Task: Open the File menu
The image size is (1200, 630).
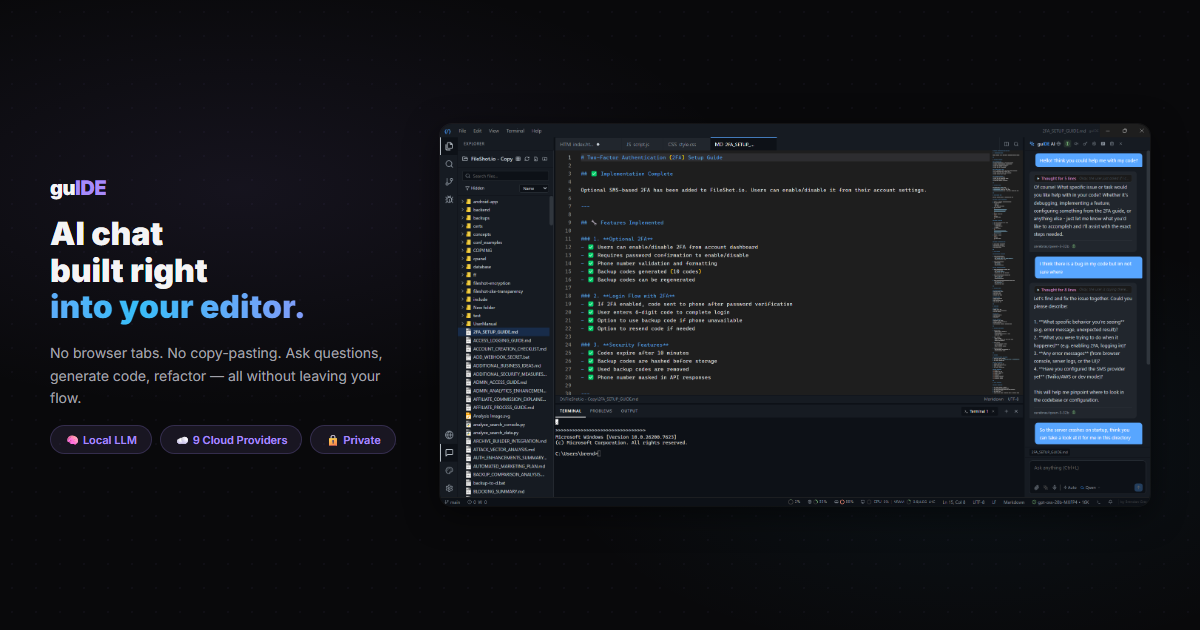Action: 463,131
